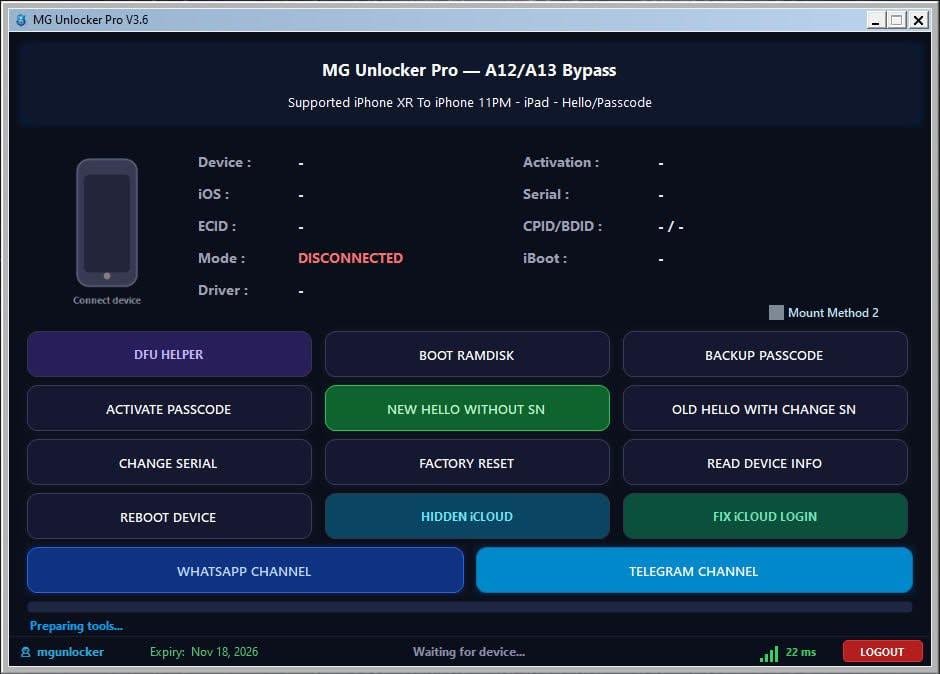Click the DISCONNECTED mode status
Screen dimensions: 940x674
tap(350, 258)
